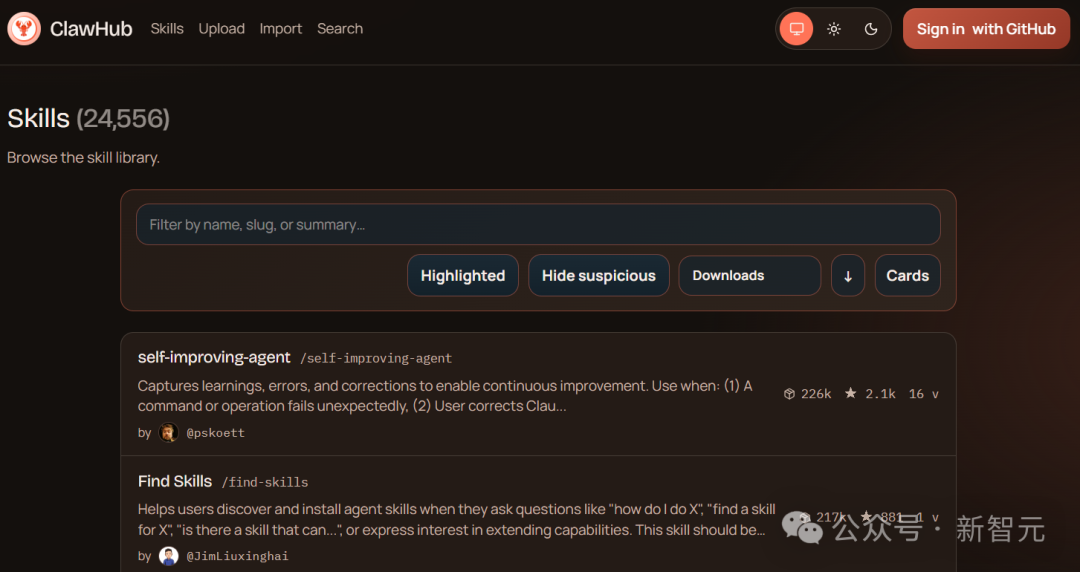The width and height of the screenshot is (1080, 572).
Task: Click the downloads cube icon for self-improving-agent
Action: tap(789, 394)
